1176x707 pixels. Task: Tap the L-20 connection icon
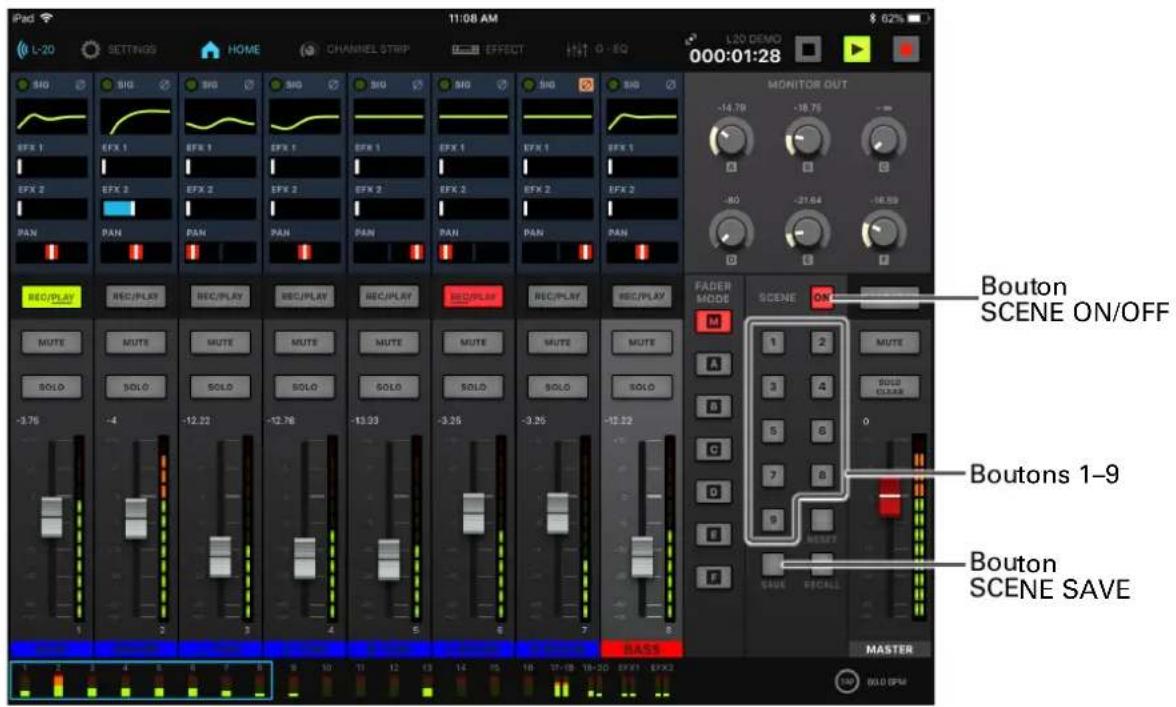pyautogui.click(x=36, y=49)
